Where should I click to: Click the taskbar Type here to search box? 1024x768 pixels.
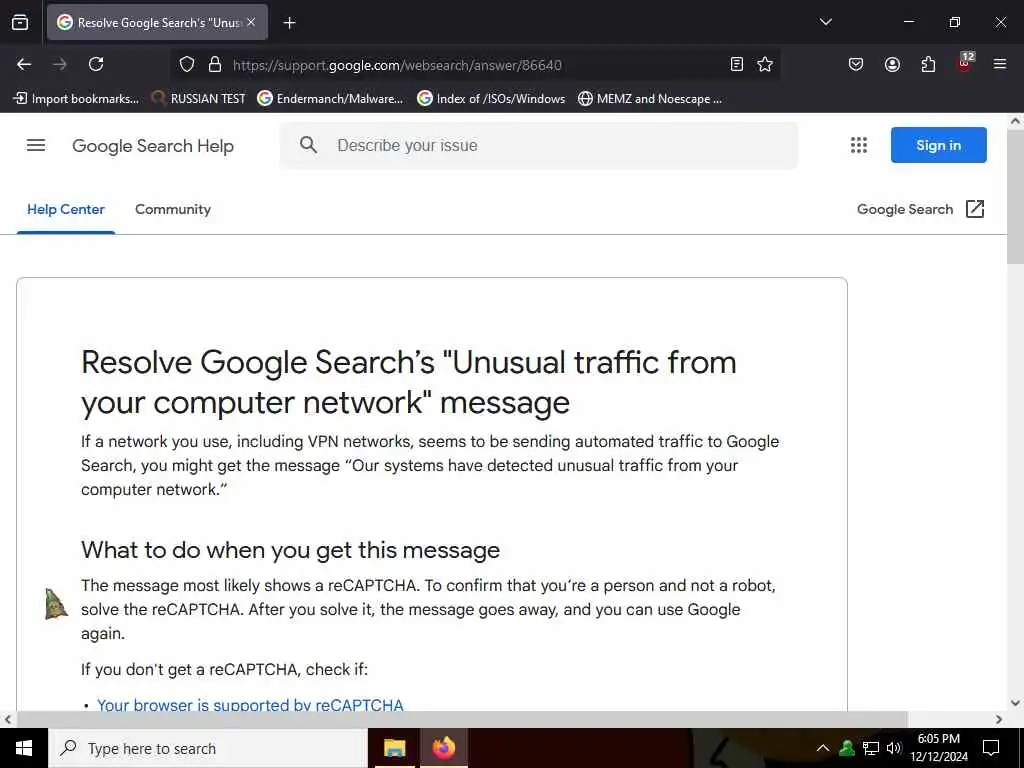point(208,748)
